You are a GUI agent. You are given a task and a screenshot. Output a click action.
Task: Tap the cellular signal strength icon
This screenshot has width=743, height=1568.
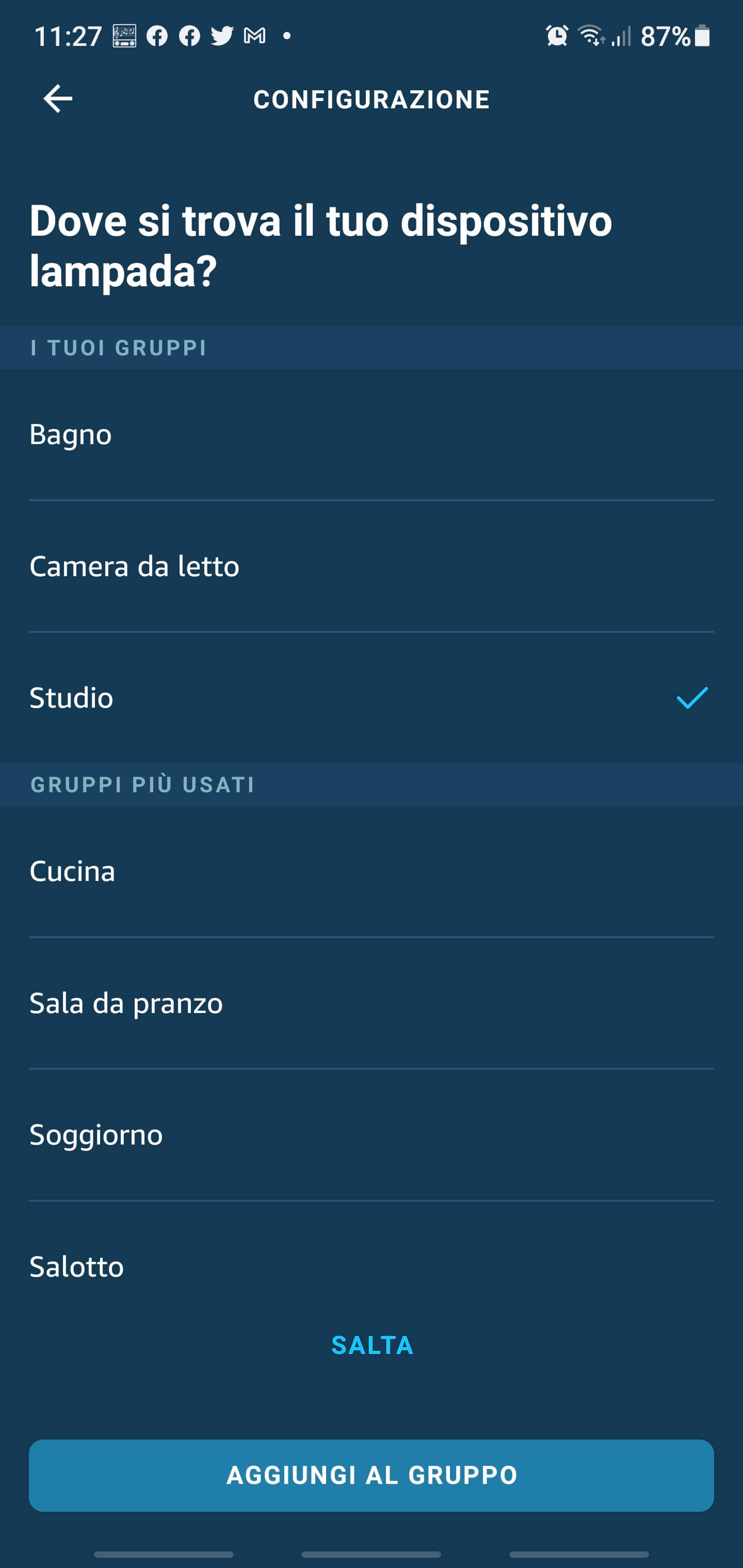point(621,36)
